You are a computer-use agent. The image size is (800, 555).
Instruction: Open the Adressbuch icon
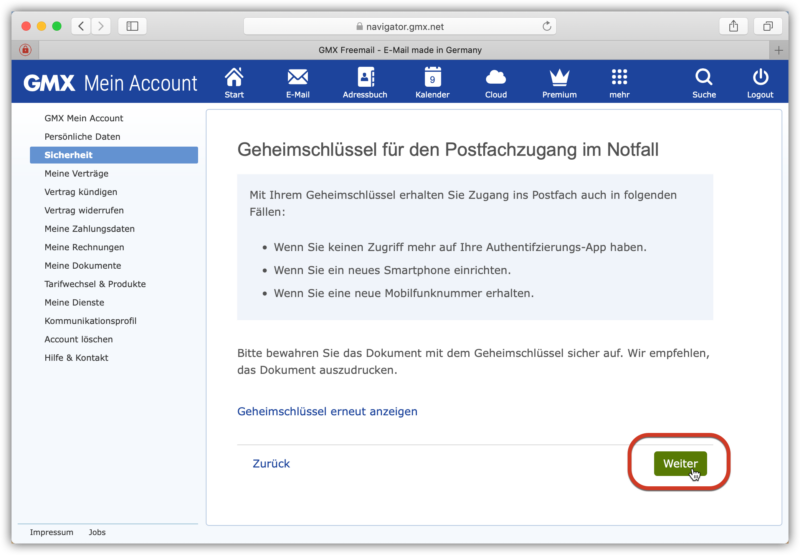365,78
